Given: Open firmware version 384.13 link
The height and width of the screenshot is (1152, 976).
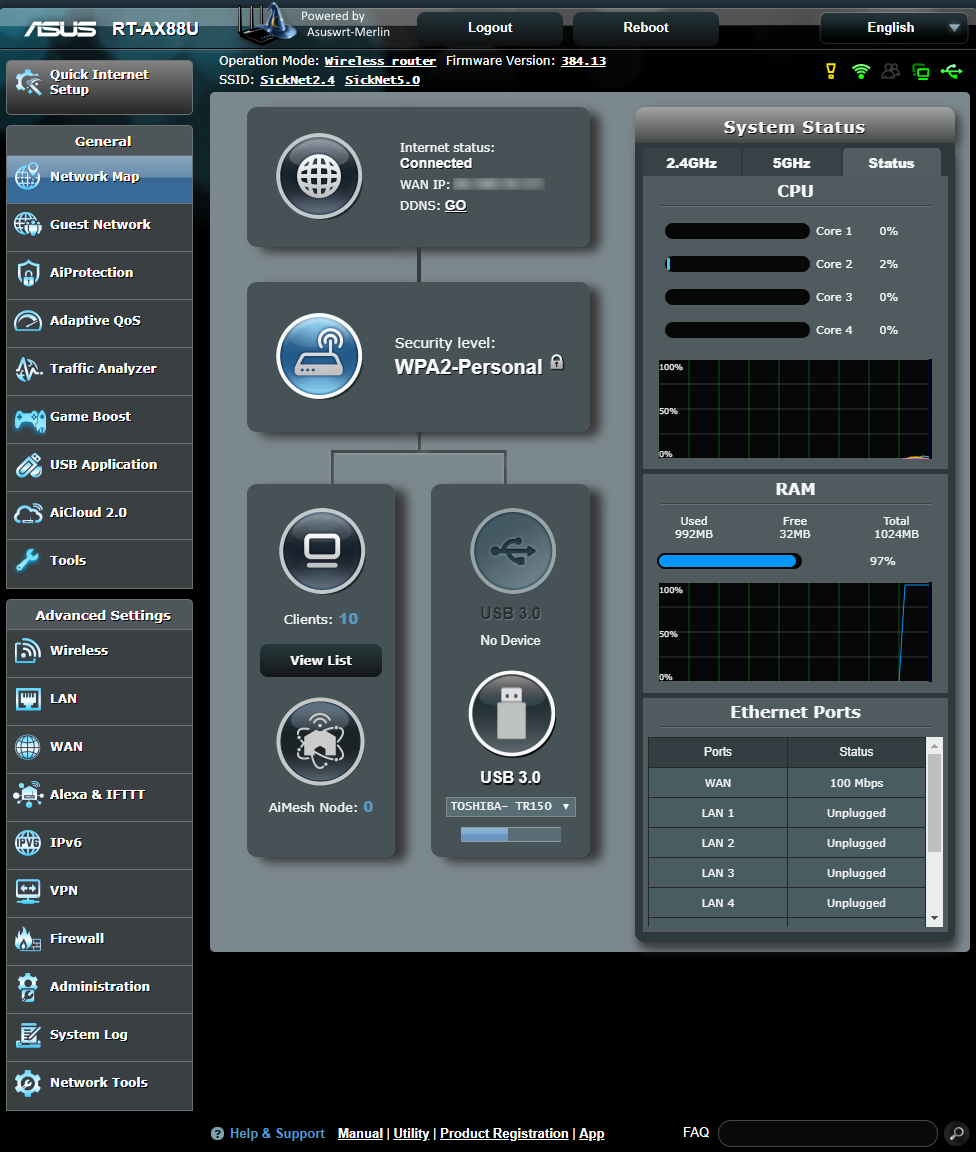Looking at the screenshot, I should click(584, 61).
